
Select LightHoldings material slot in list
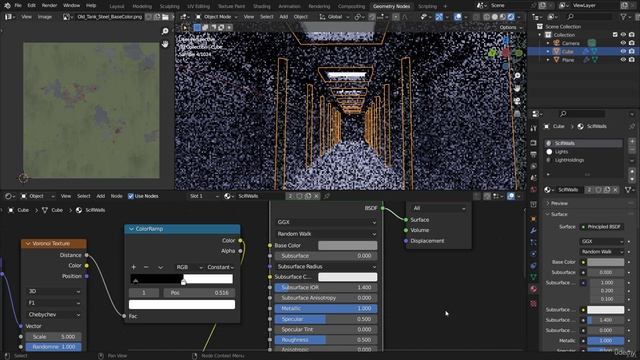[584, 160]
